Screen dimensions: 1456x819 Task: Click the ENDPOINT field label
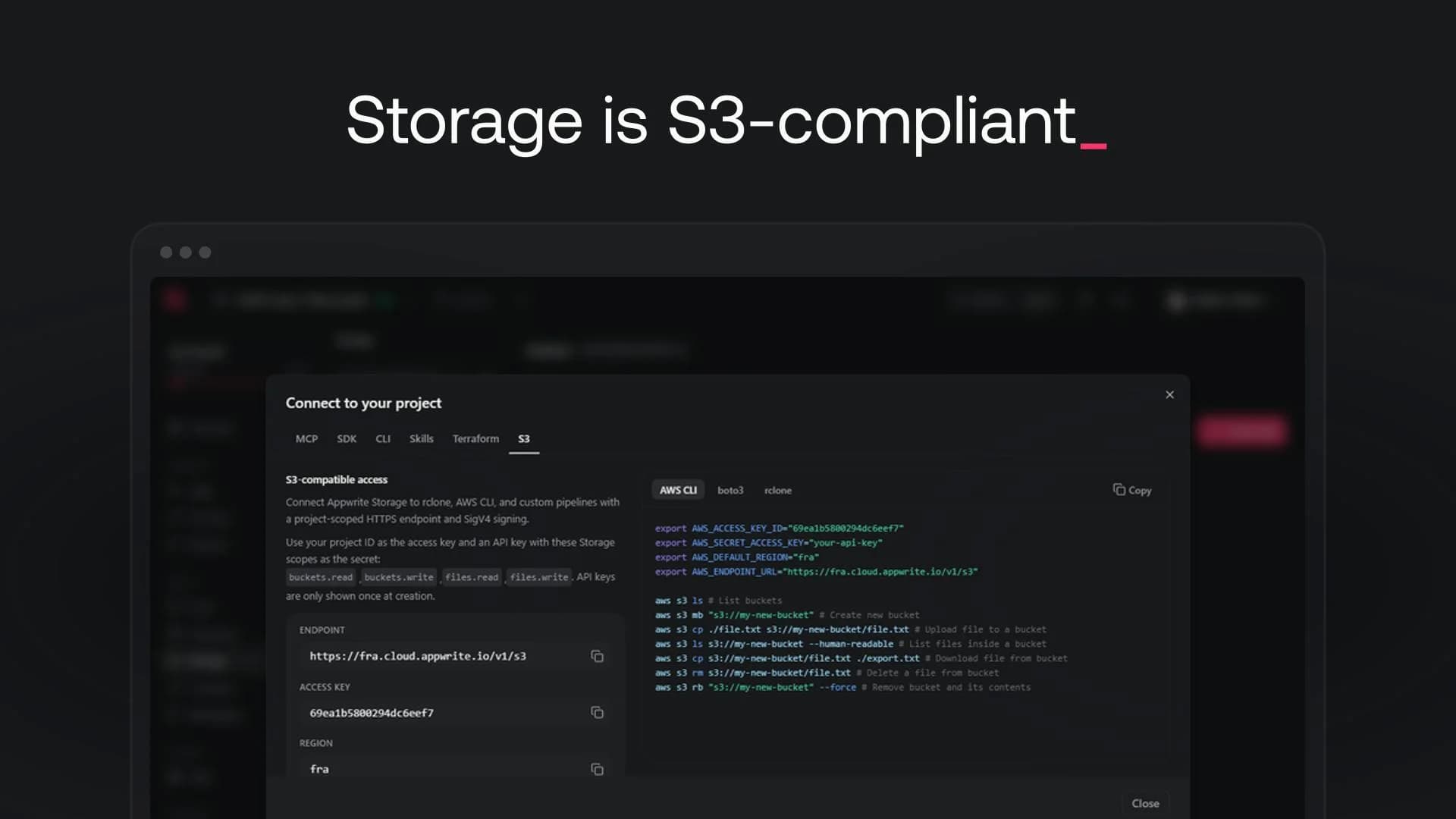[x=322, y=630]
